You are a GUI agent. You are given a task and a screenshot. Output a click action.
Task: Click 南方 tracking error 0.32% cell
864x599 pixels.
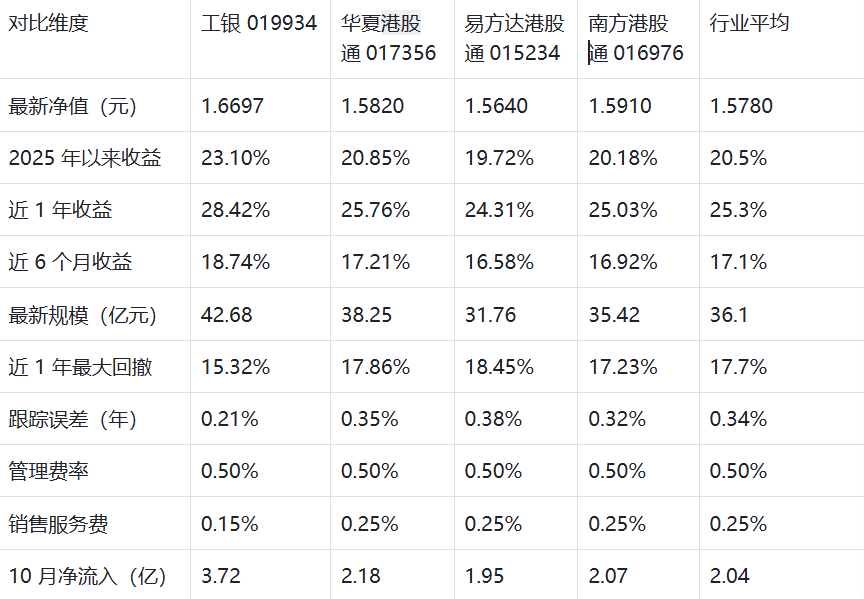(x=638, y=419)
